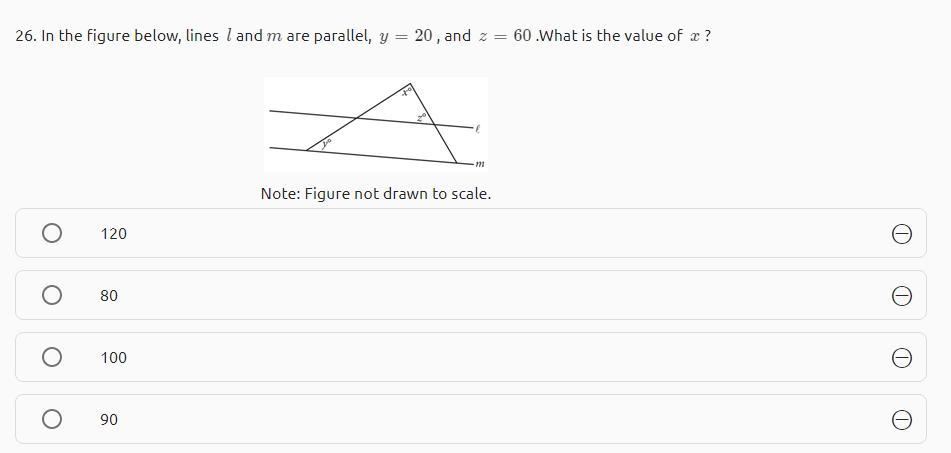The width and height of the screenshot is (951, 453).
Task: Eliminate answer 90 with the circle-minus icon
Action: pos(900,419)
